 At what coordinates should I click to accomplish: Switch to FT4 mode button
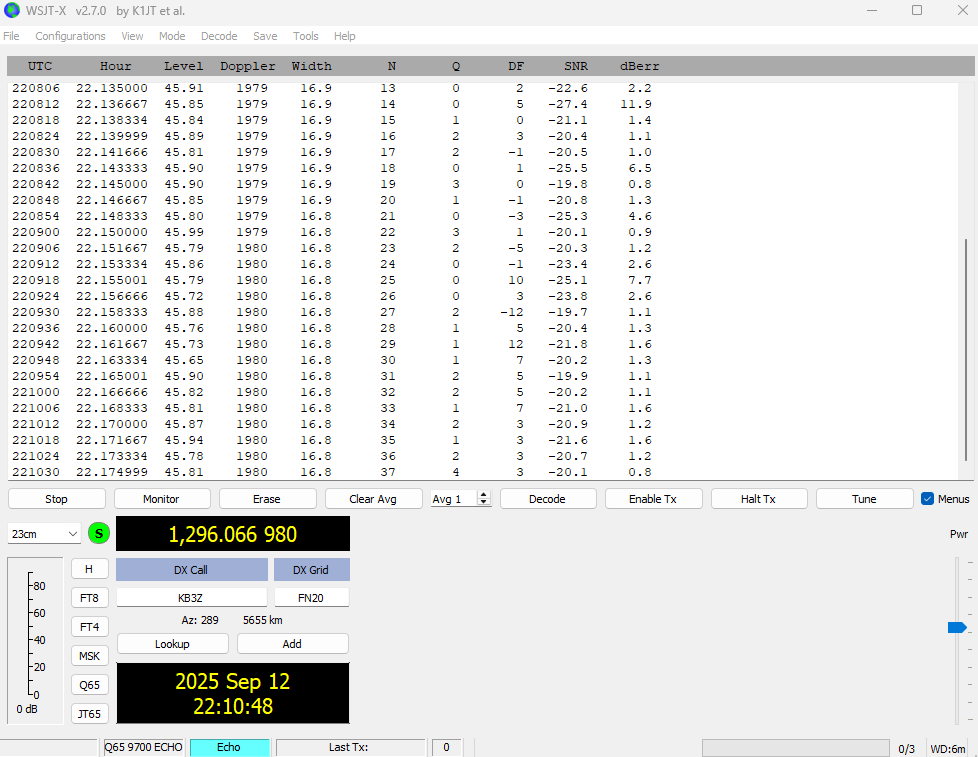click(x=89, y=627)
